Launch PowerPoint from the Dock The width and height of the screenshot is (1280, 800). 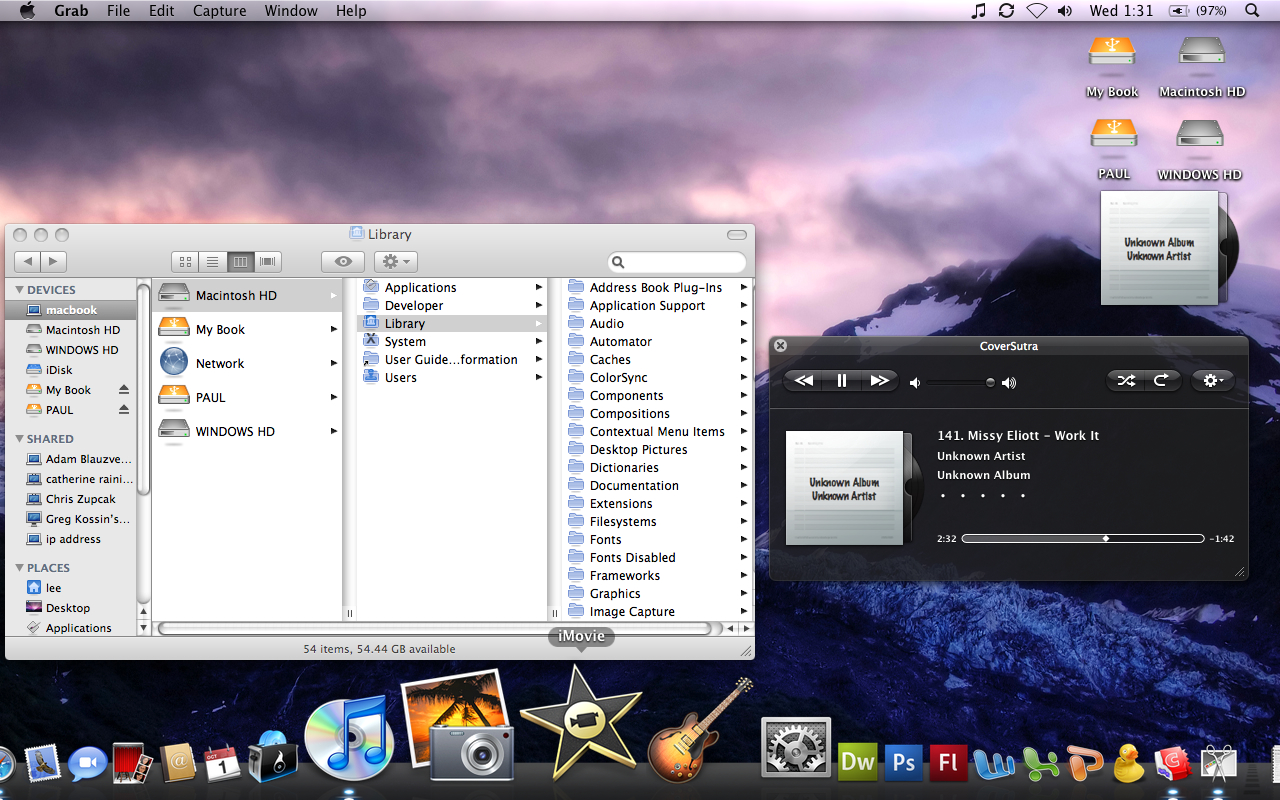click(x=1085, y=764)
